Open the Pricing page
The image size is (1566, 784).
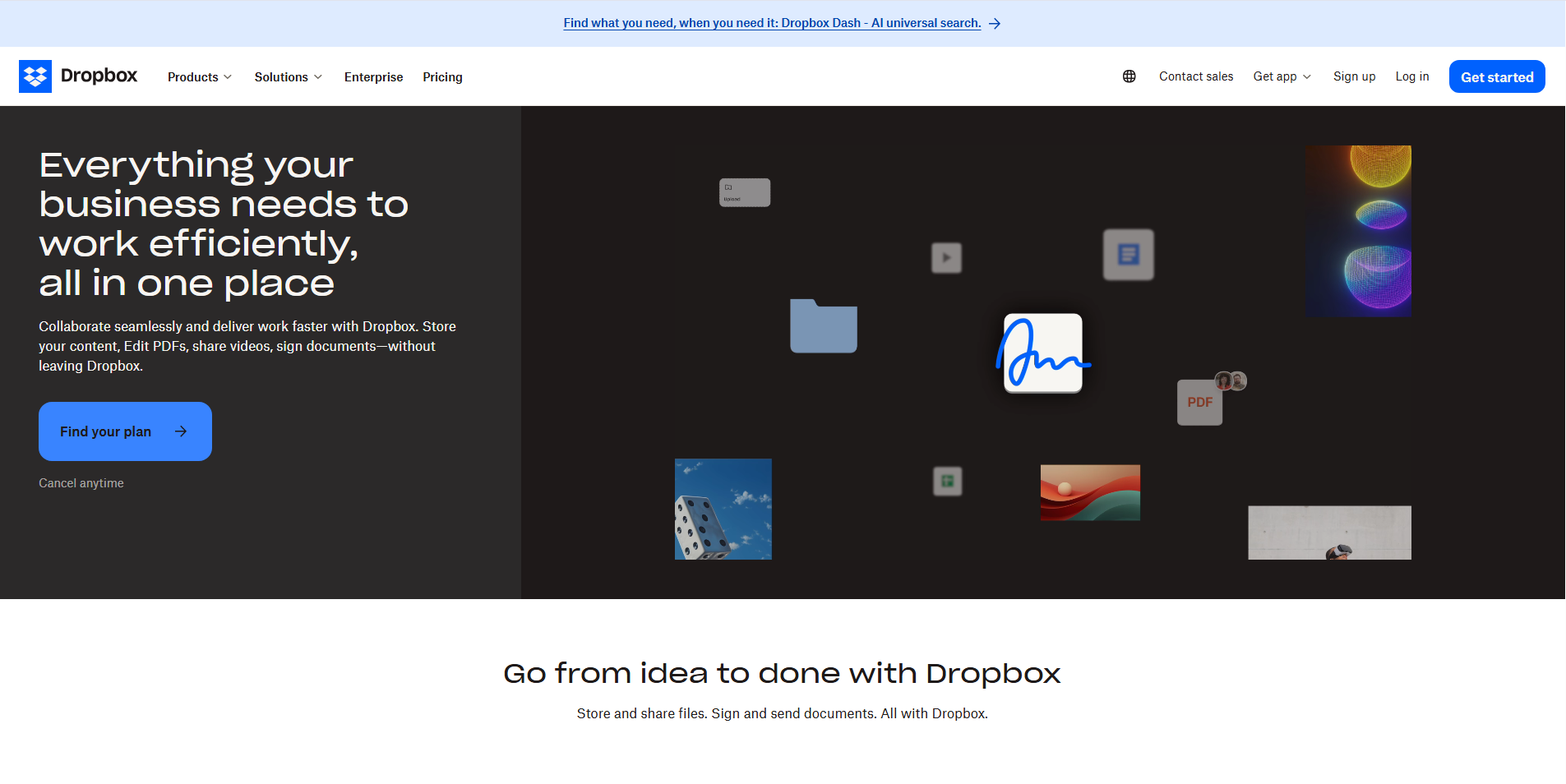click(442, 76)
